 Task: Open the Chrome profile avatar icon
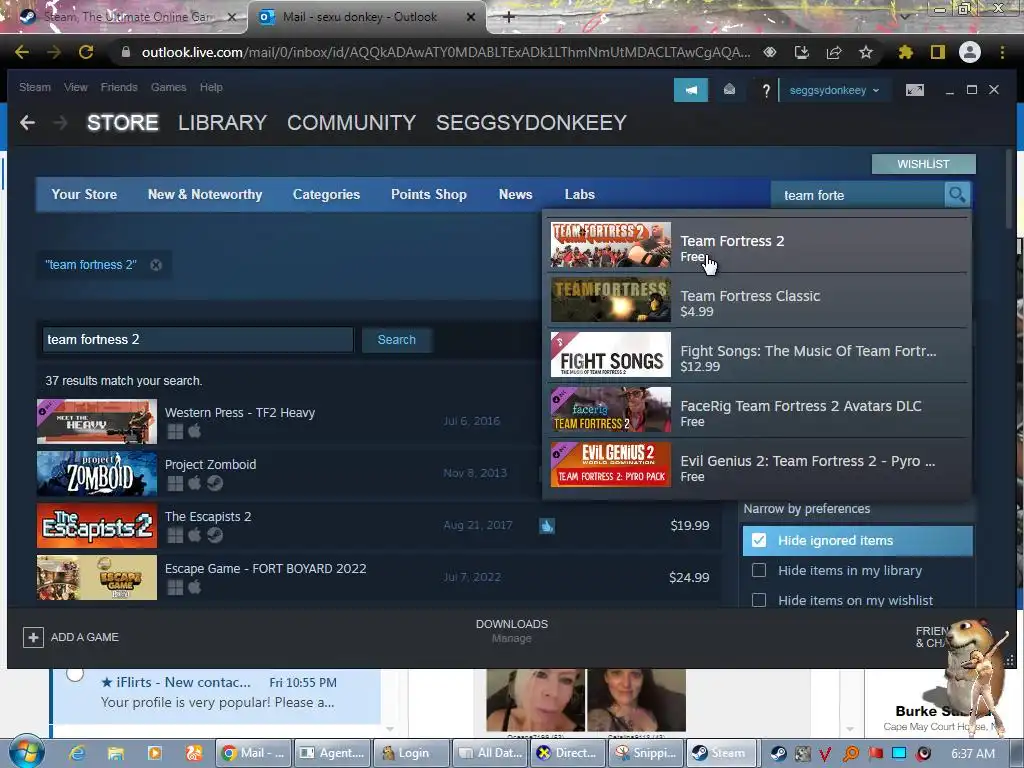(x=970, y=52)
